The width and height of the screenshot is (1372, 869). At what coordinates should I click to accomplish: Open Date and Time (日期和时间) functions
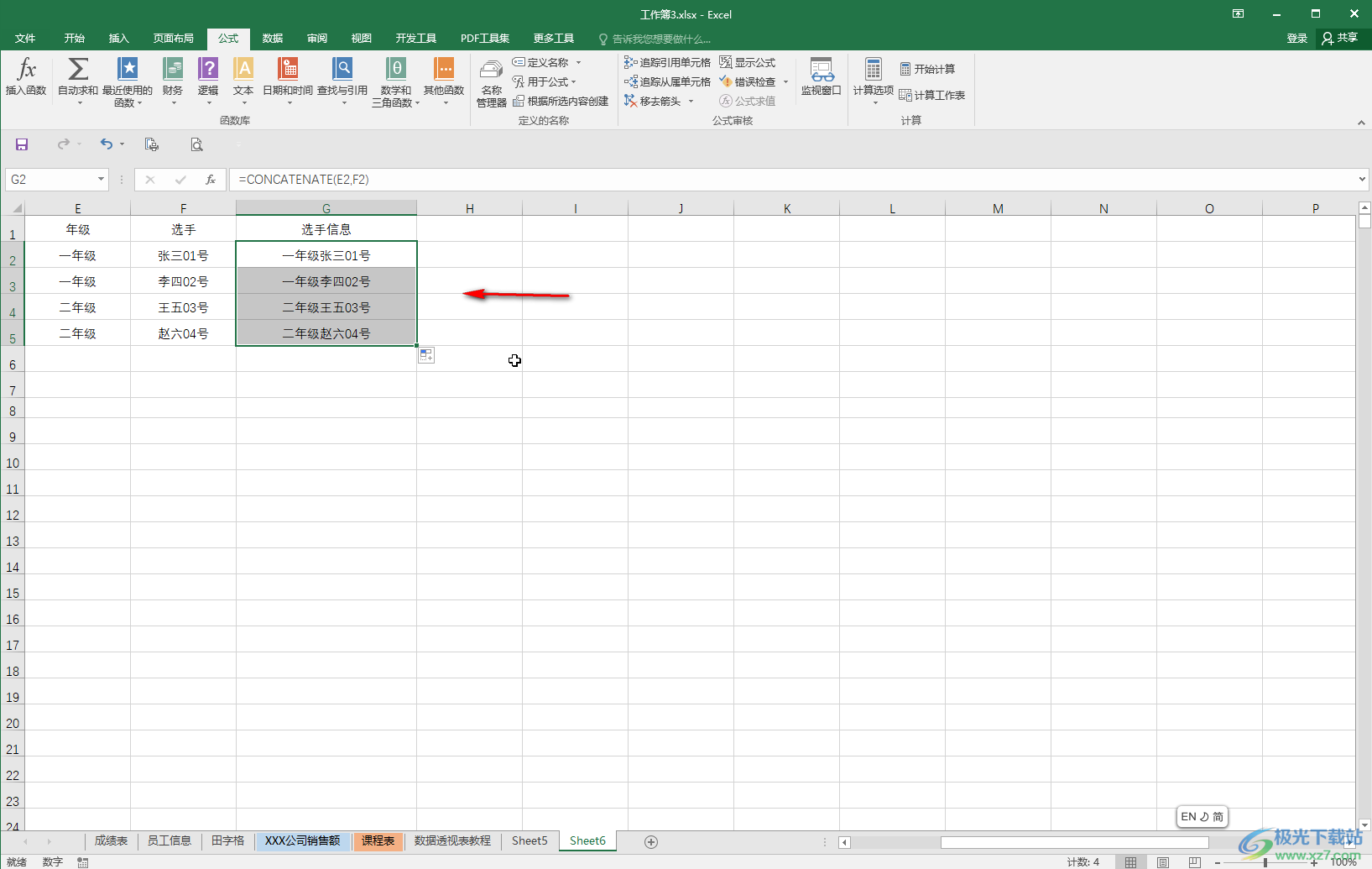point(288,81)
